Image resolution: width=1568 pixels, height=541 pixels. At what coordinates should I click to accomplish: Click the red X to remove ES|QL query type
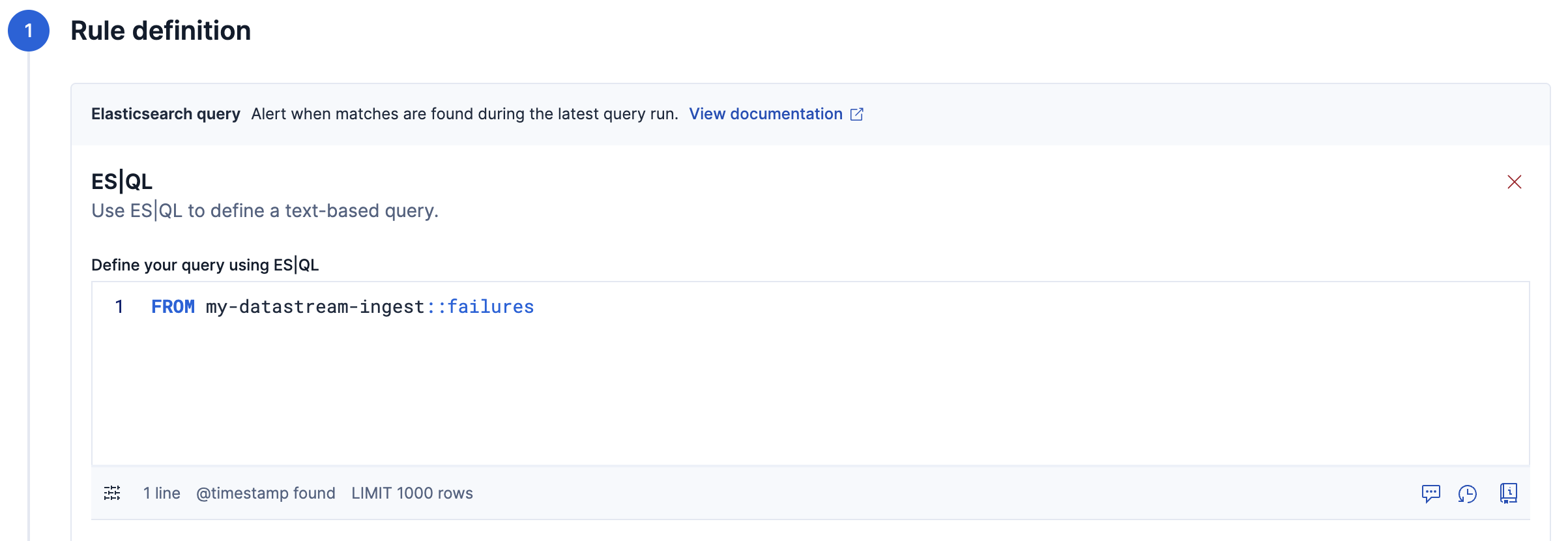point(1514,182)
